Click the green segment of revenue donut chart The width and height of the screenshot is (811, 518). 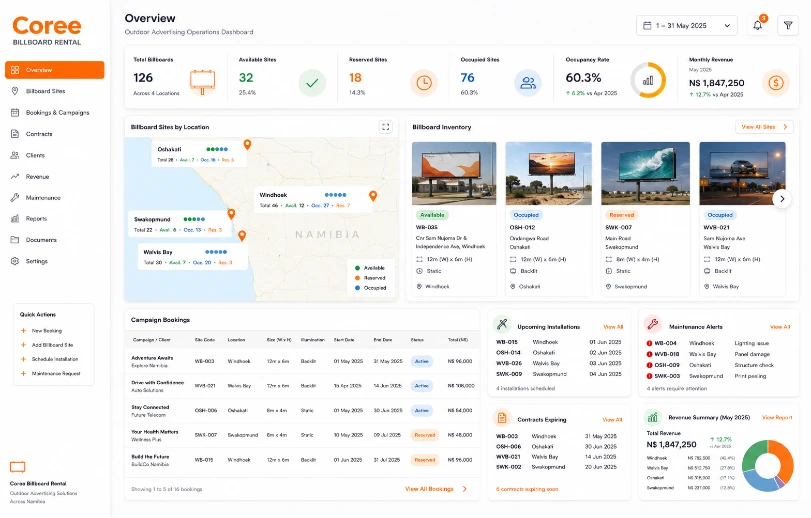coord(751,455)
